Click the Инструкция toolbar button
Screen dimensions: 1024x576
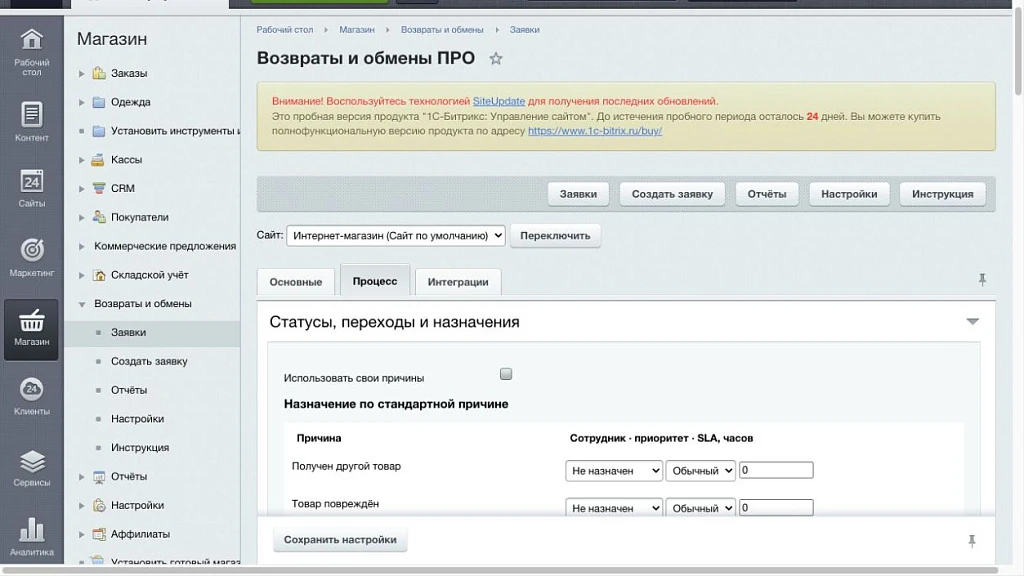[942, 194]
